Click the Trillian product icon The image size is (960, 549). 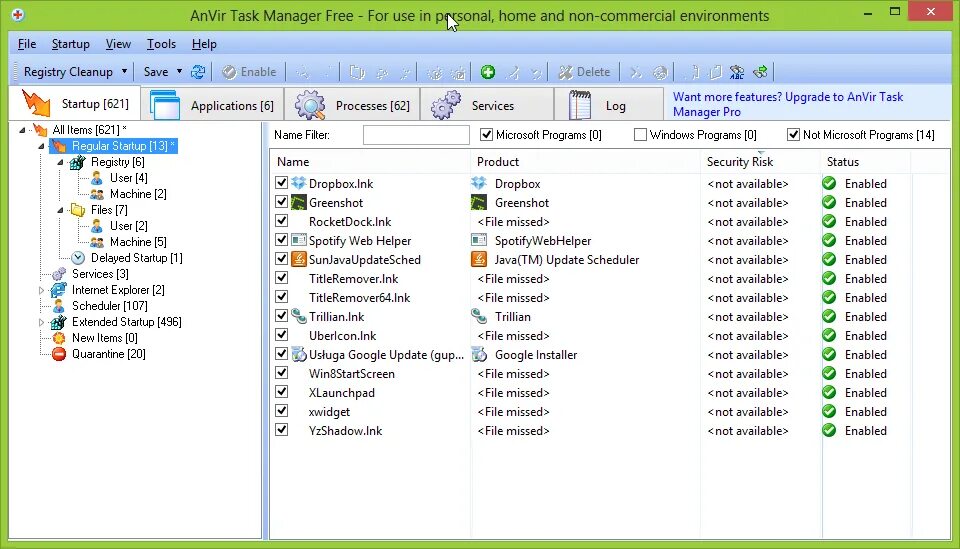[479, 316]
